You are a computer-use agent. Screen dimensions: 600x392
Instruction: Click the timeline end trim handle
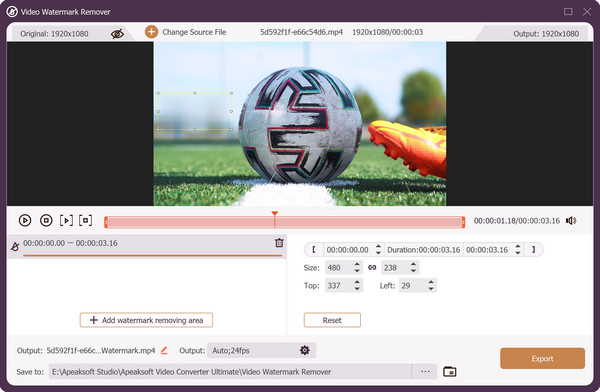coord(463,222)
